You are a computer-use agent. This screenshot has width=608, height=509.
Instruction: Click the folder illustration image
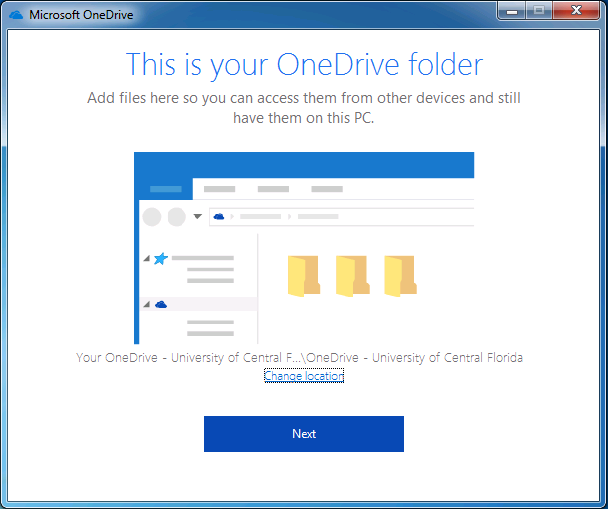pyautogui.click(x=304, y=248)
